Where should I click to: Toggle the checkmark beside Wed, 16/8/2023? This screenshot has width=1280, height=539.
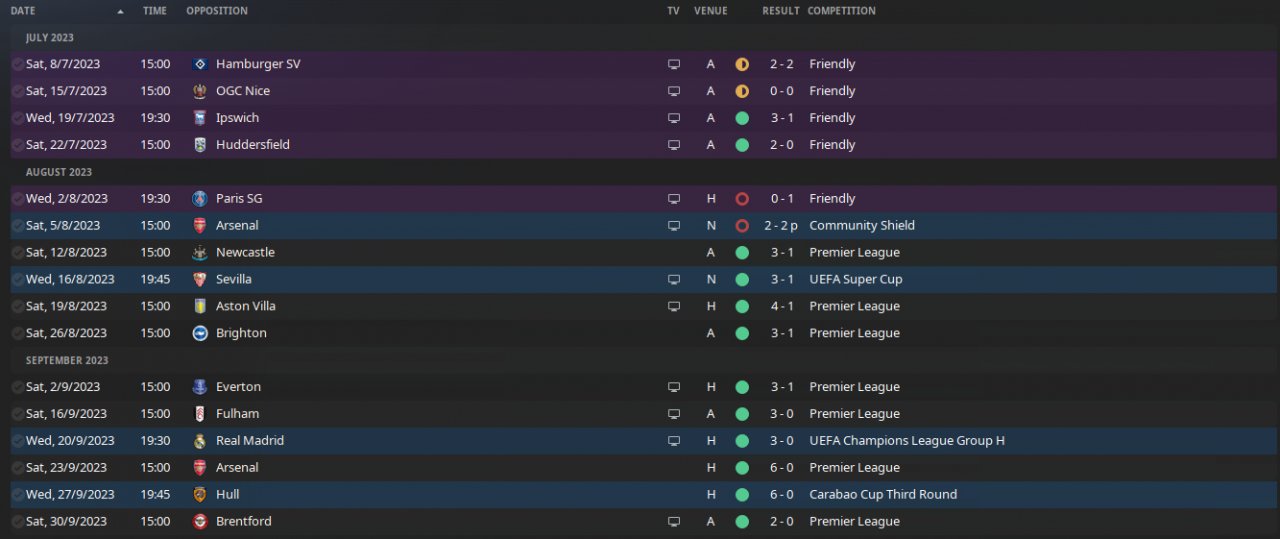[x=17, y=280]
